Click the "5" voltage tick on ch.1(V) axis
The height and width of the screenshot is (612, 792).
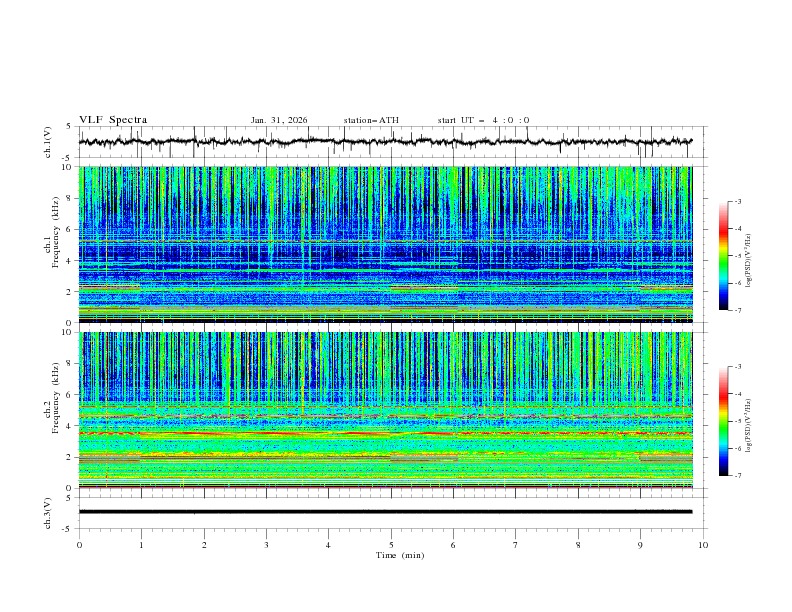click(x=68, y=127)
